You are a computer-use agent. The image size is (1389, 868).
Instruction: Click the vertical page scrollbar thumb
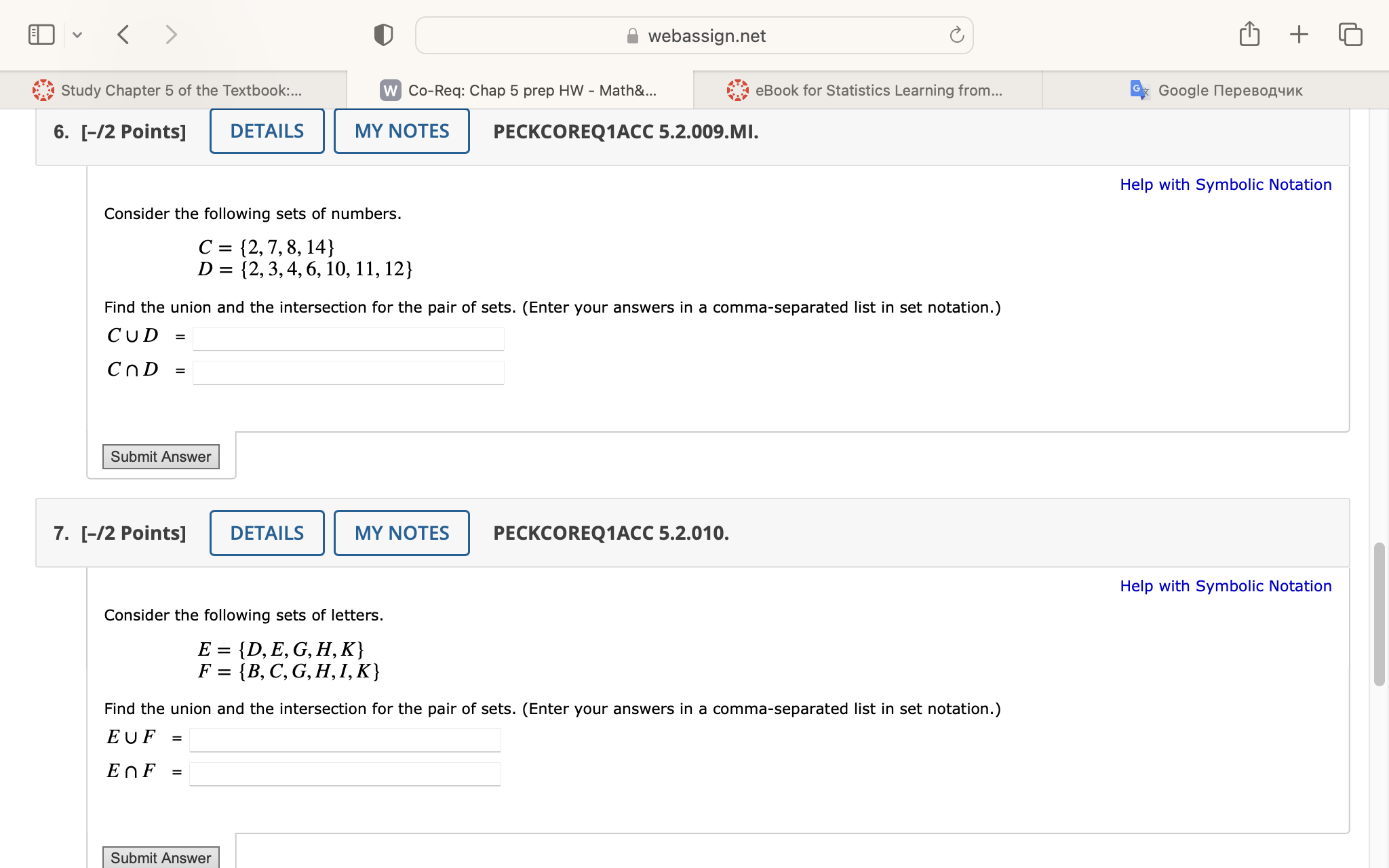coord(1379,614)
